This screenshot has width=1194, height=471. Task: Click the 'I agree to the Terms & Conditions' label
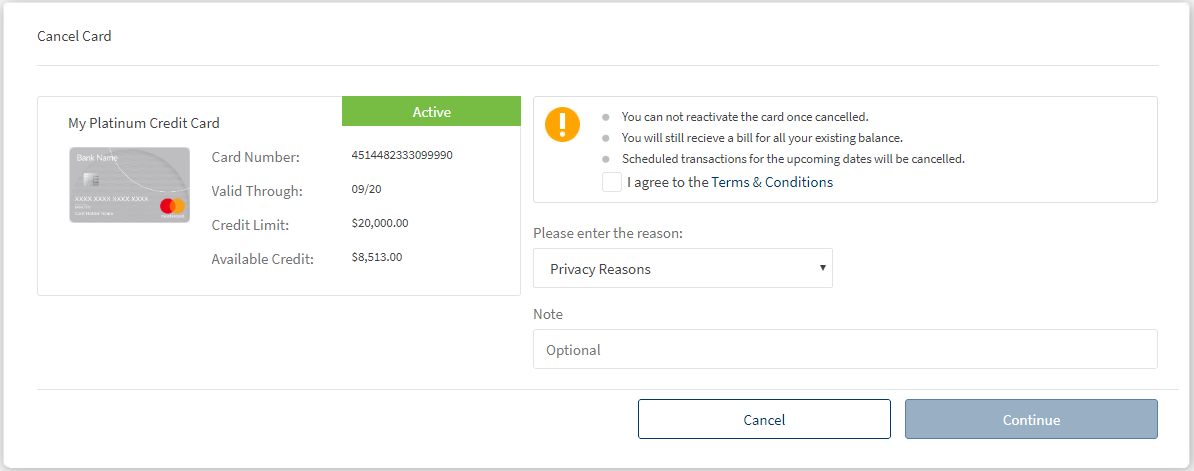(729, 182)
